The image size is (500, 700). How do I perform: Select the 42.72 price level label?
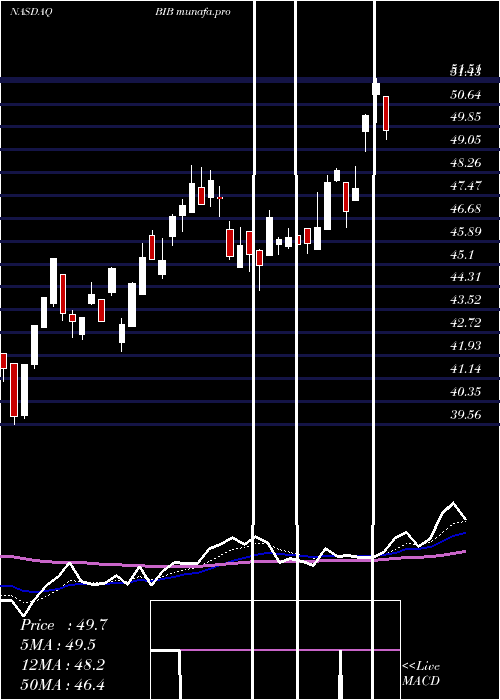466,322
